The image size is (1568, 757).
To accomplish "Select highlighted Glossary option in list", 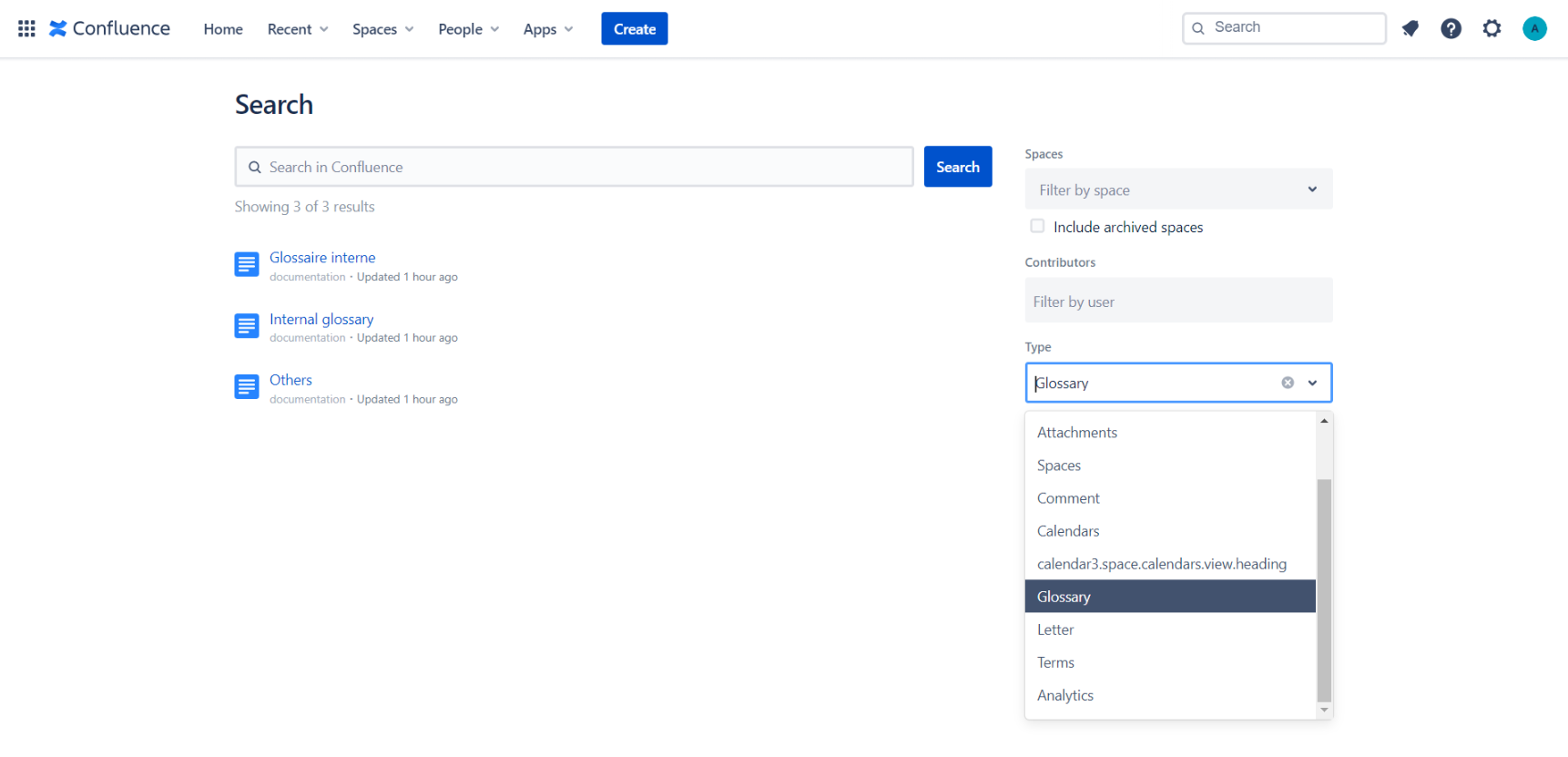I will pos(1170,597).
